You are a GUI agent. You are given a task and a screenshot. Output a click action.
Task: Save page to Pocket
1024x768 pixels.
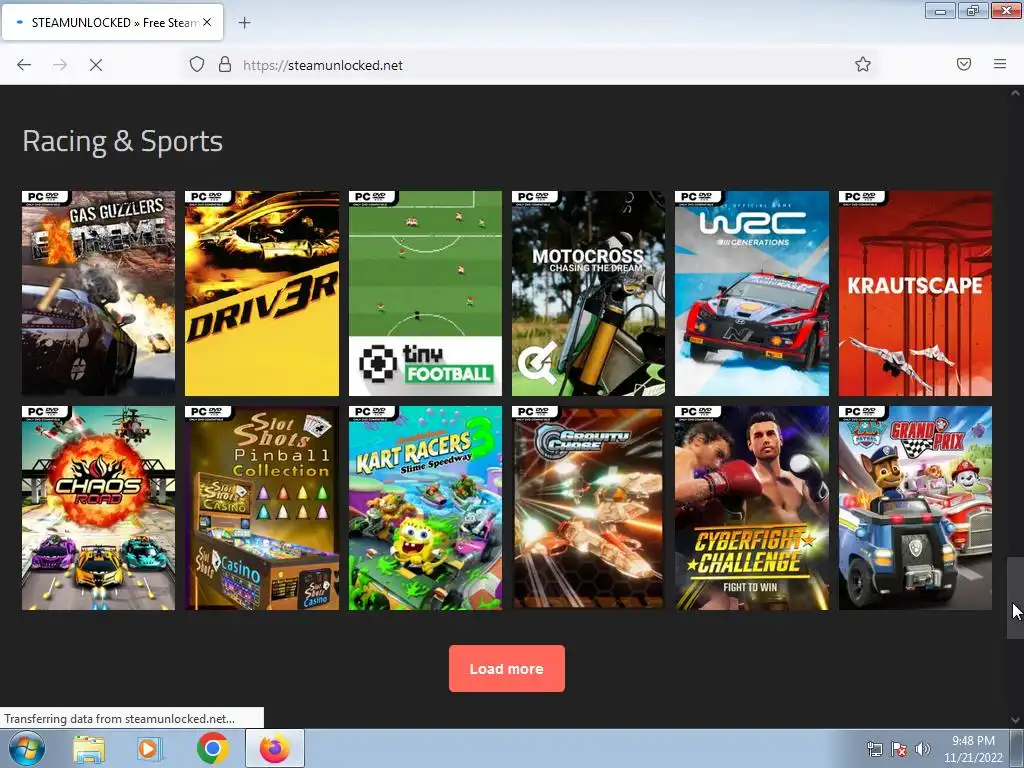click(x=964, y=64)
